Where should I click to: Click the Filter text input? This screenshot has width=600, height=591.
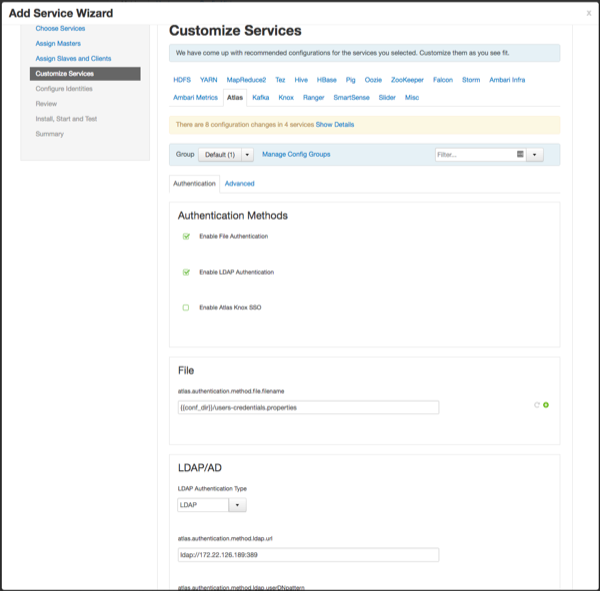(474, 155)
